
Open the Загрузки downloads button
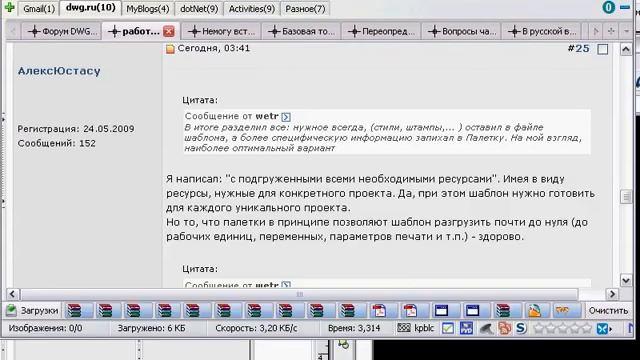(x=32, y=311)
